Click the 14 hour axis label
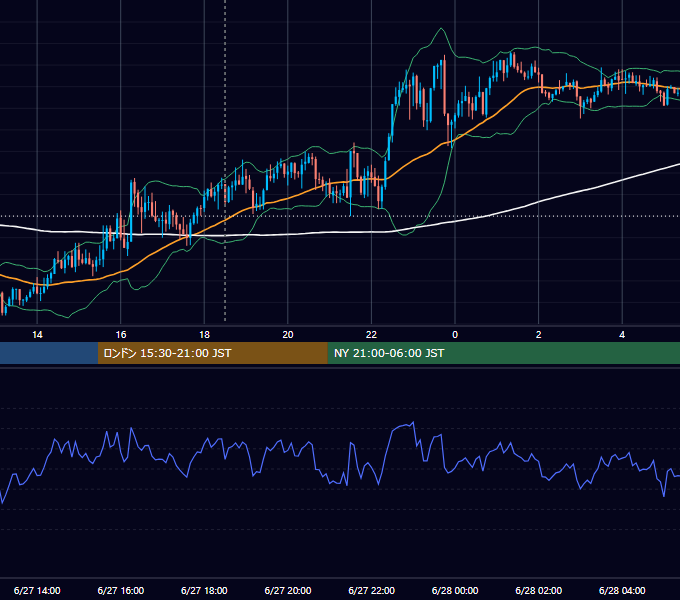680x600 pixels. 37,335
